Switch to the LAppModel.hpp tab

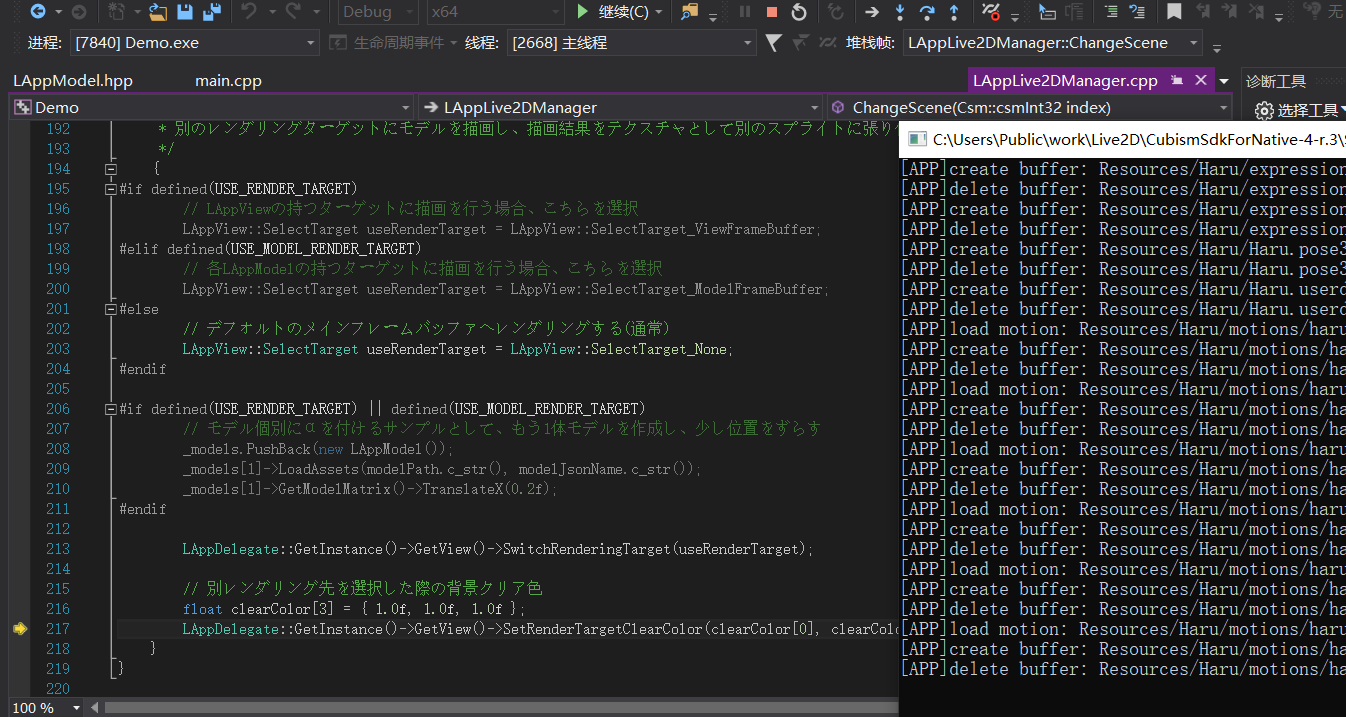[x=72, y=81]
